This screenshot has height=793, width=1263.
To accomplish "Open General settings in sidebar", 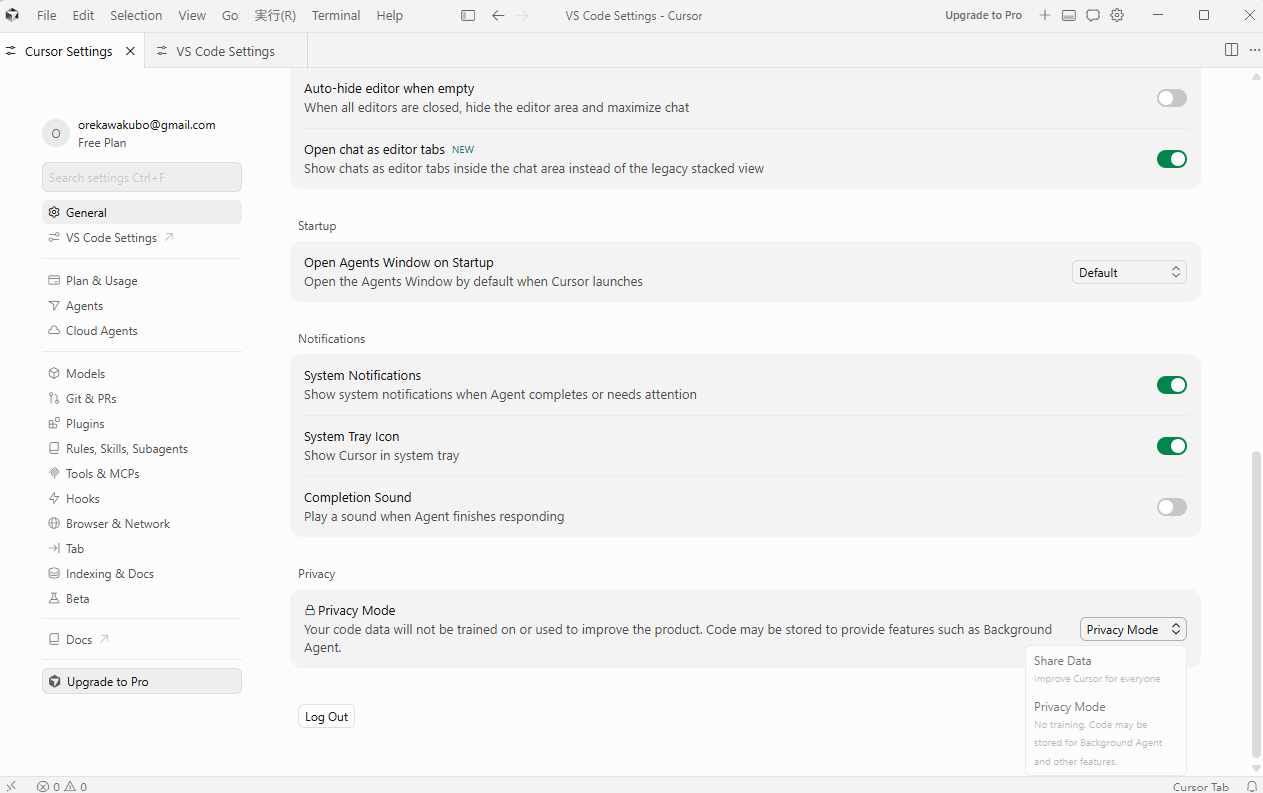I will [142, 212].
